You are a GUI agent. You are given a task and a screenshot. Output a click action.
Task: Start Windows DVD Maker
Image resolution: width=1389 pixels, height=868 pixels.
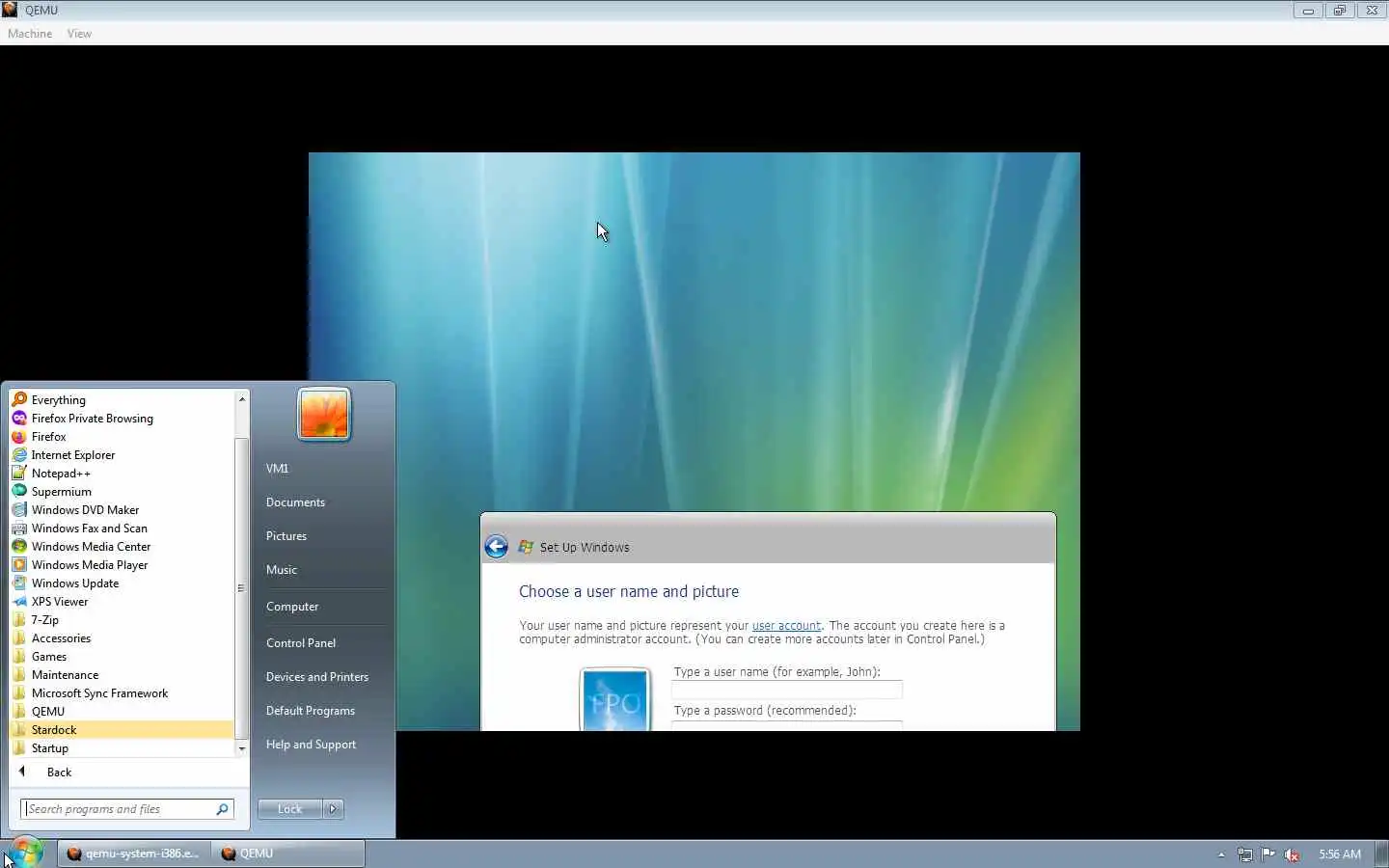[x=121, y=510]
